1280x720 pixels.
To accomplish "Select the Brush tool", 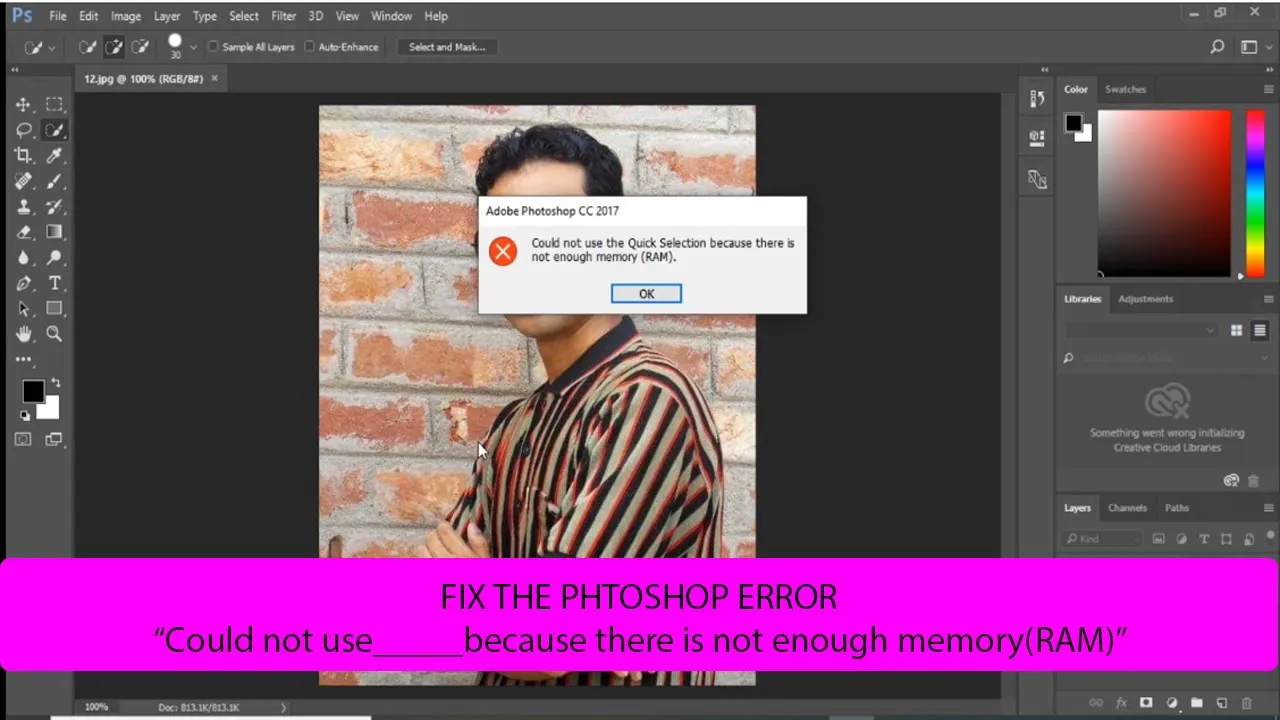I will 54,181.
